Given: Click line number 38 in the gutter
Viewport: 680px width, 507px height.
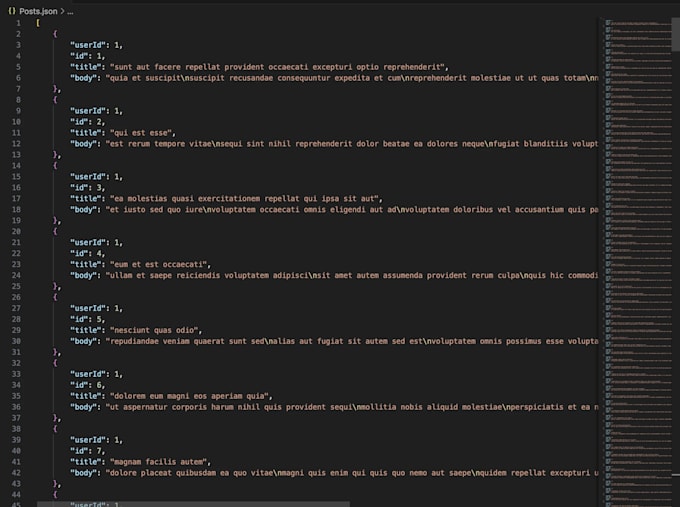Looking at the screenshot, I should pos(16,429).
